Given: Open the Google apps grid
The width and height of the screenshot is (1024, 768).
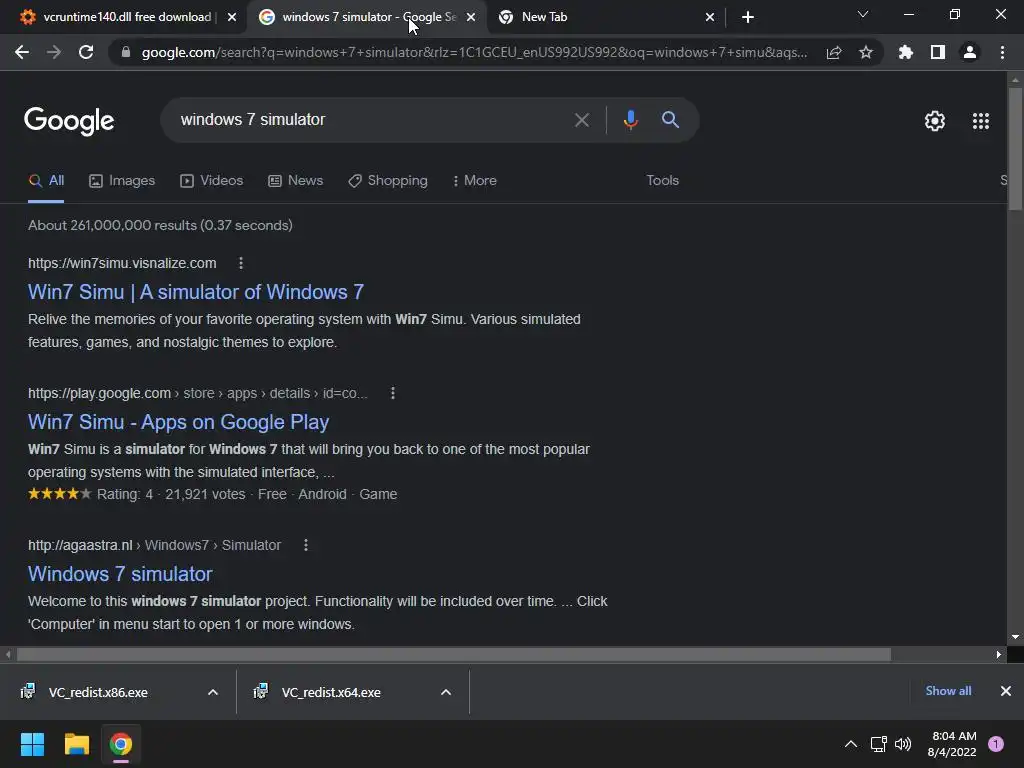Looking at the screenshot, I should [x=981, y=121].
